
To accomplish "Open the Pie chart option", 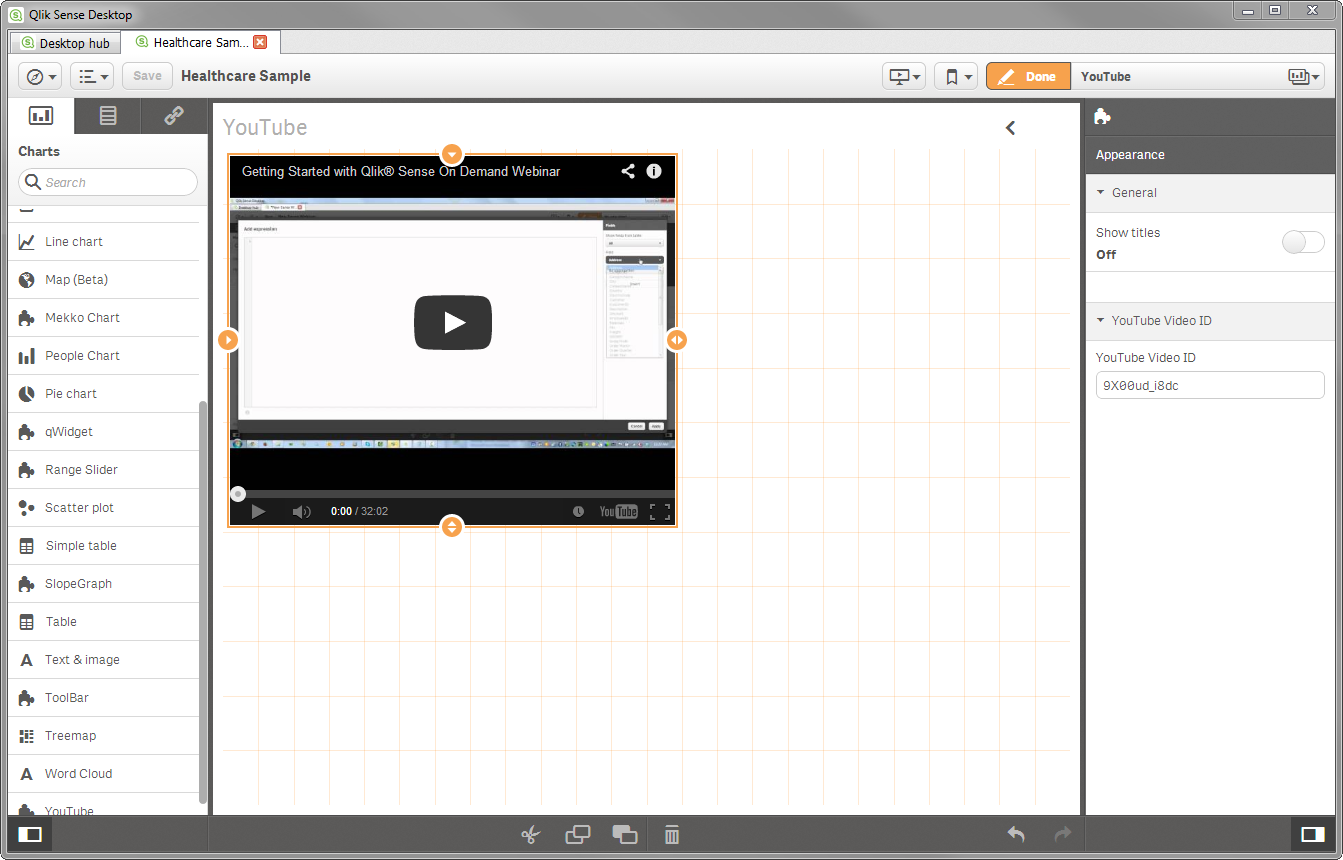I will 71,393.
